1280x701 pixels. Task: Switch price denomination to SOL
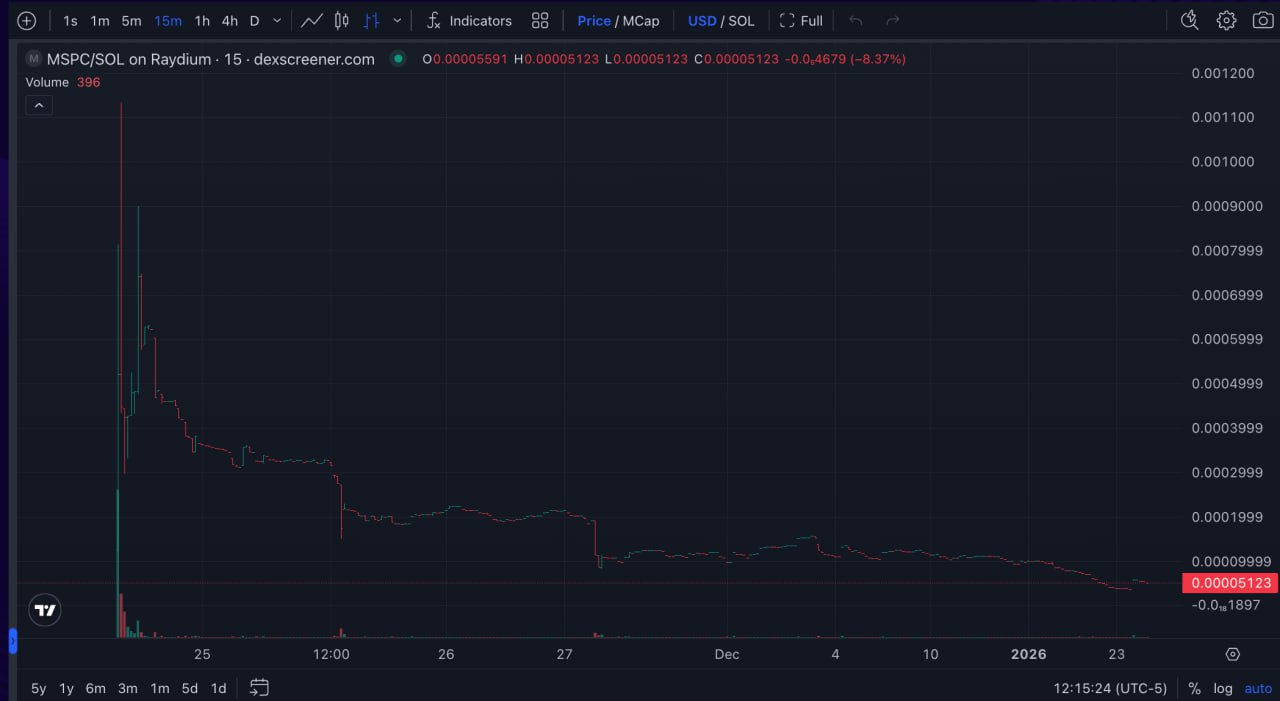(741, 20)
